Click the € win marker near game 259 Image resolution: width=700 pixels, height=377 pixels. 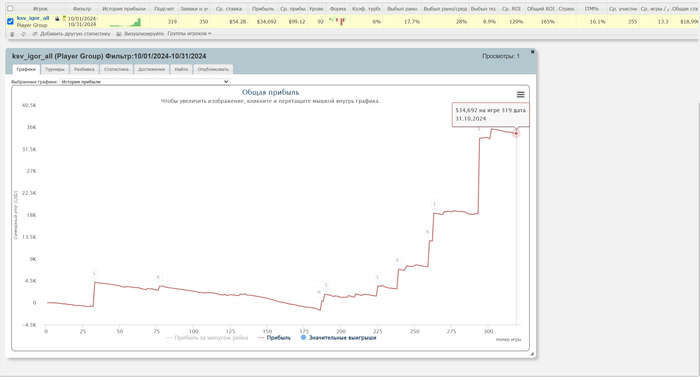[427, 232]
